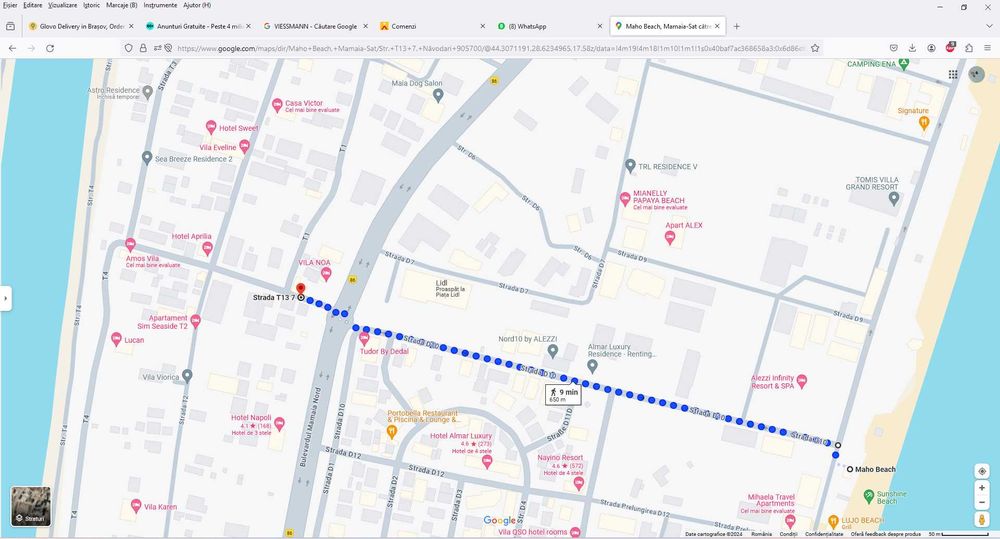Zoom in with the plus button

[x=982, y=488]
